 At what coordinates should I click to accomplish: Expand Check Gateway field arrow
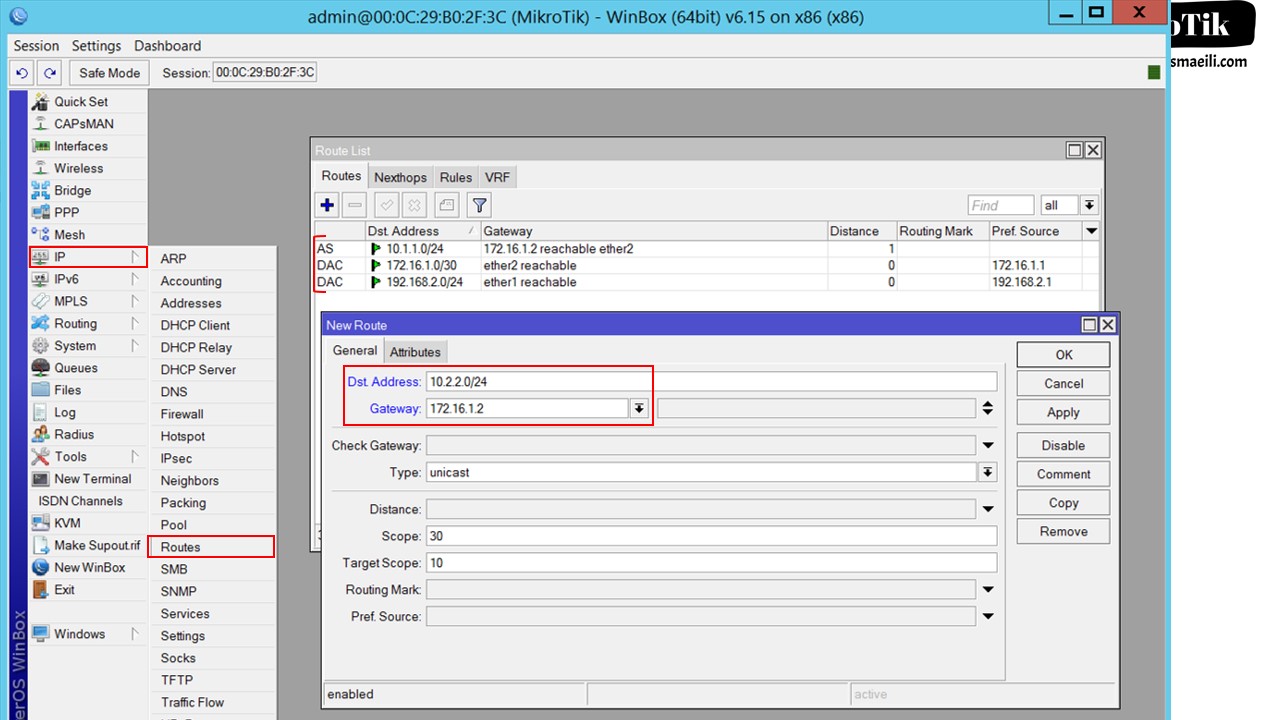(988, 445)
